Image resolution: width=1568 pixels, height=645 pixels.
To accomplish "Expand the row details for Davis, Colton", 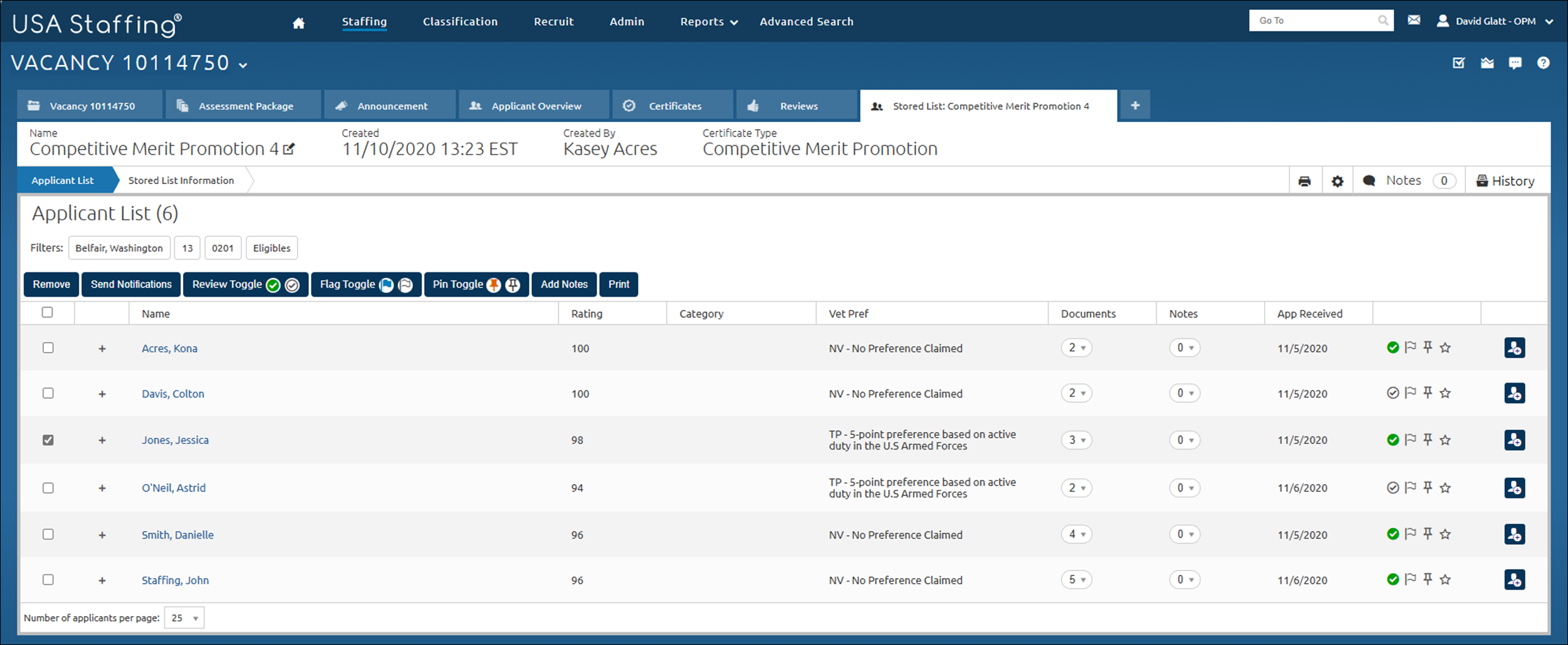I will coord(102,393).
